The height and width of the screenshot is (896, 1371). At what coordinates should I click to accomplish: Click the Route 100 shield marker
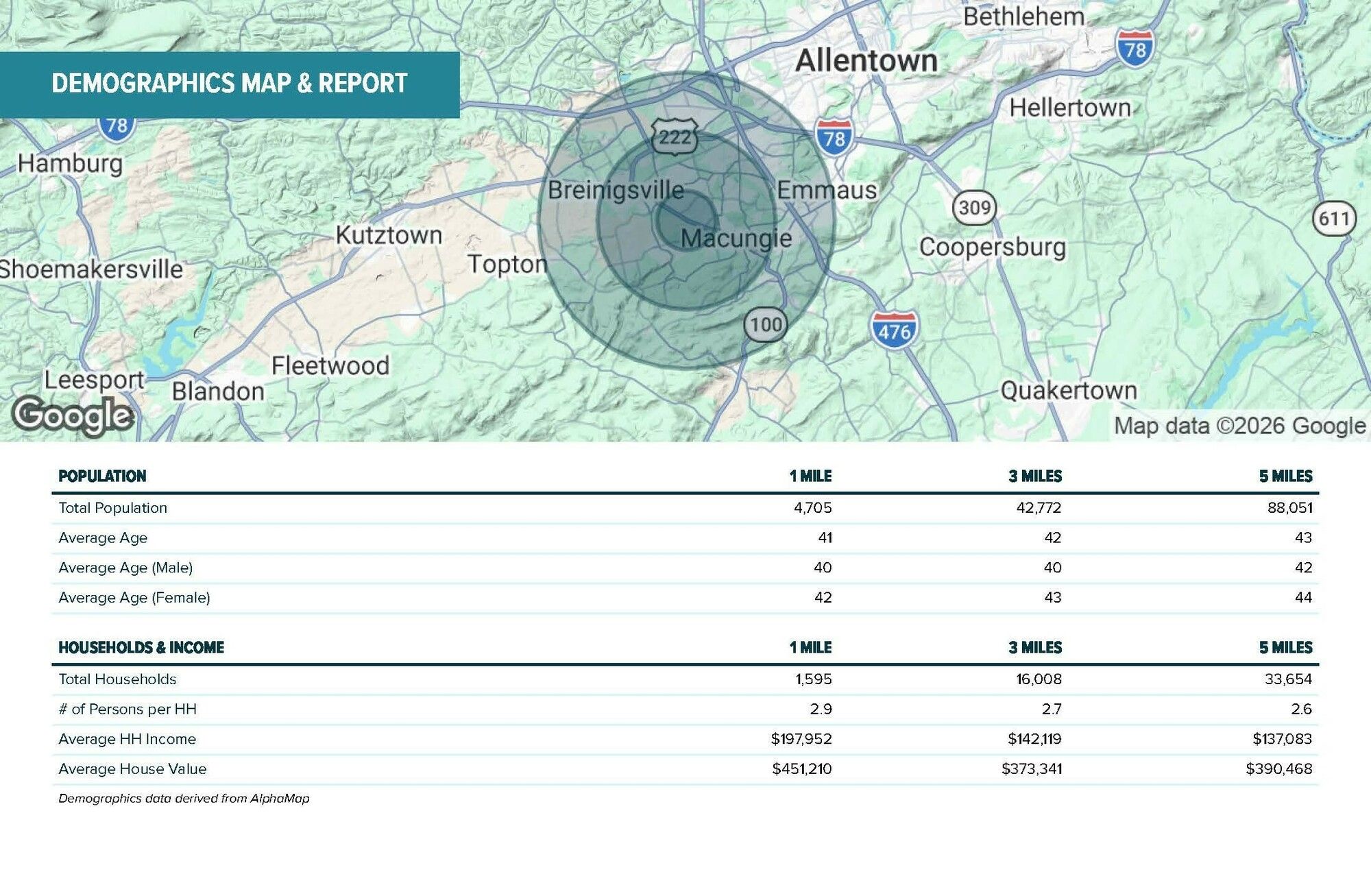[766, 324]
